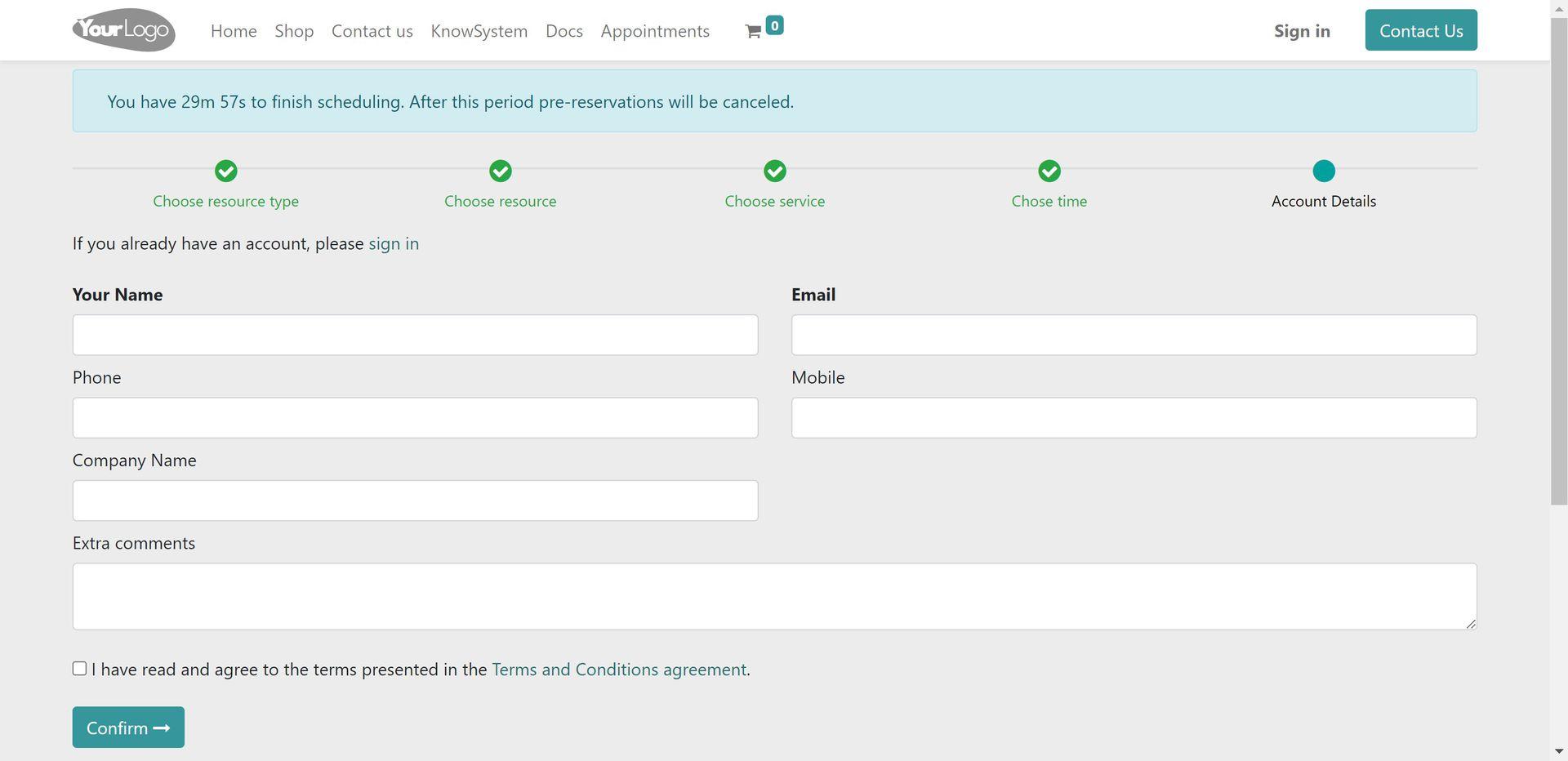Click the page vertical scrollbar thumb
The image size is (1568, 761).
(1559, 260)
